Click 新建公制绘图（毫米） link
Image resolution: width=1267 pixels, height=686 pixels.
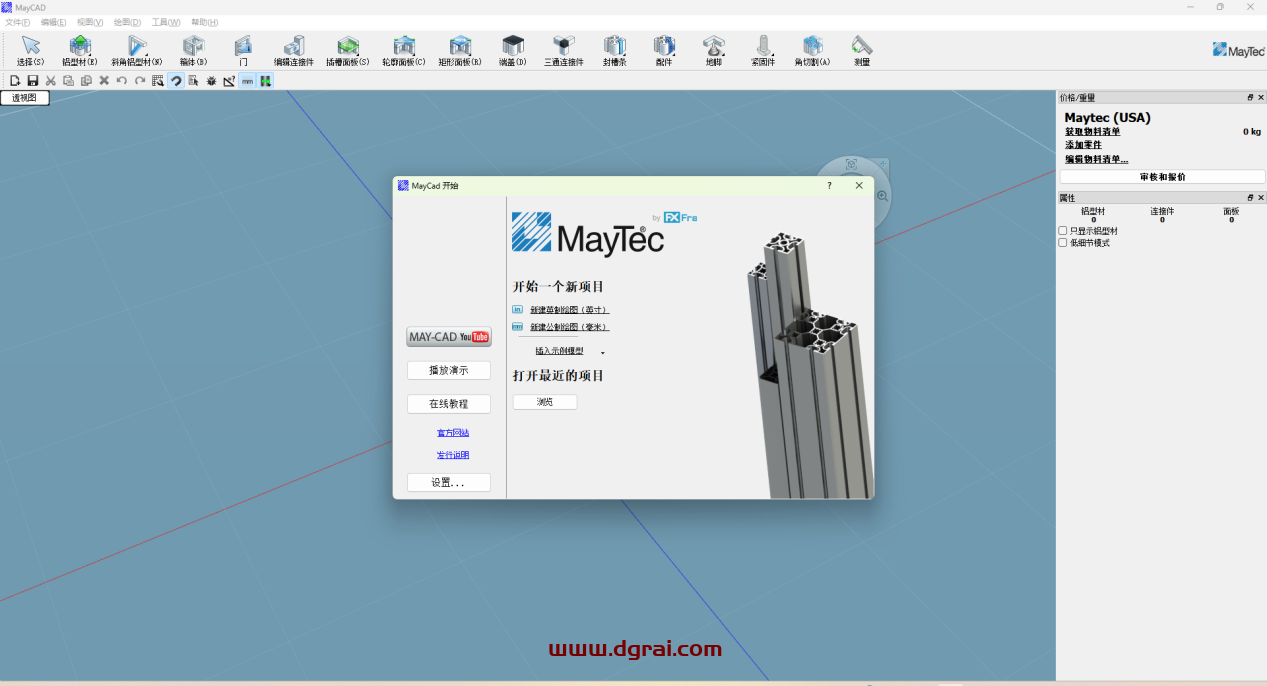tap(569, 327)
